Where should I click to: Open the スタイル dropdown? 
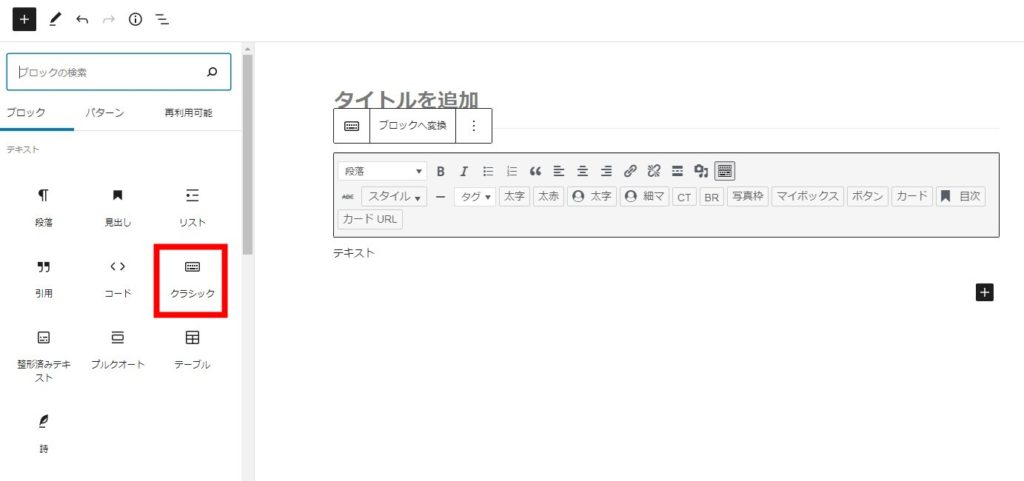click(x=394, y=196)
